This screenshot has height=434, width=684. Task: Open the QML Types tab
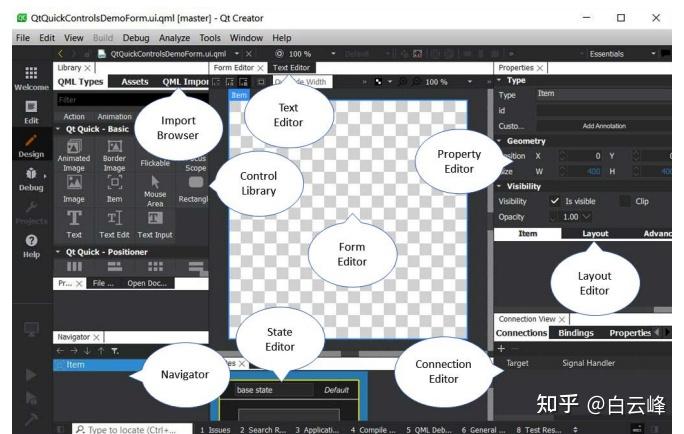pos(80,82)
